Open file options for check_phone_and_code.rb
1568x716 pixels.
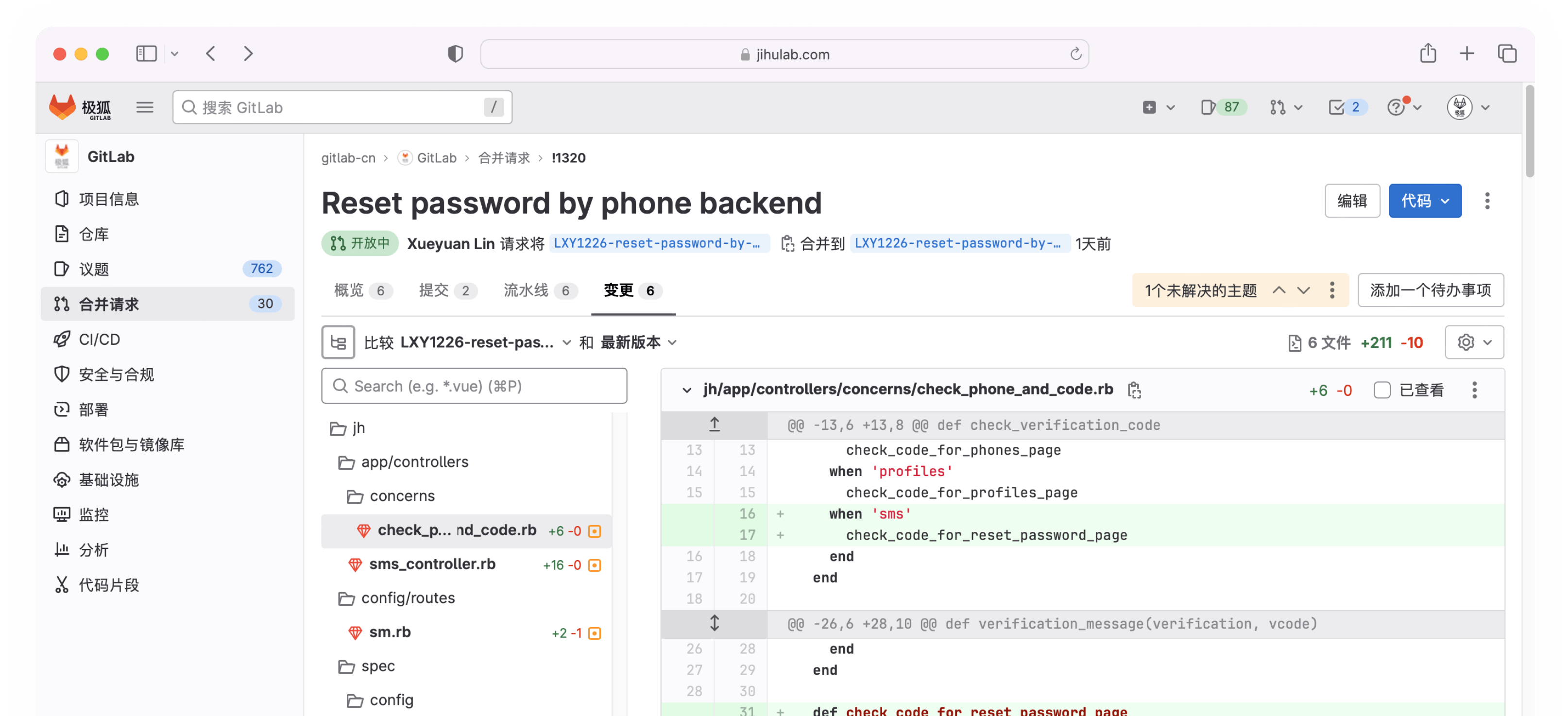(x=1474, y=390)
